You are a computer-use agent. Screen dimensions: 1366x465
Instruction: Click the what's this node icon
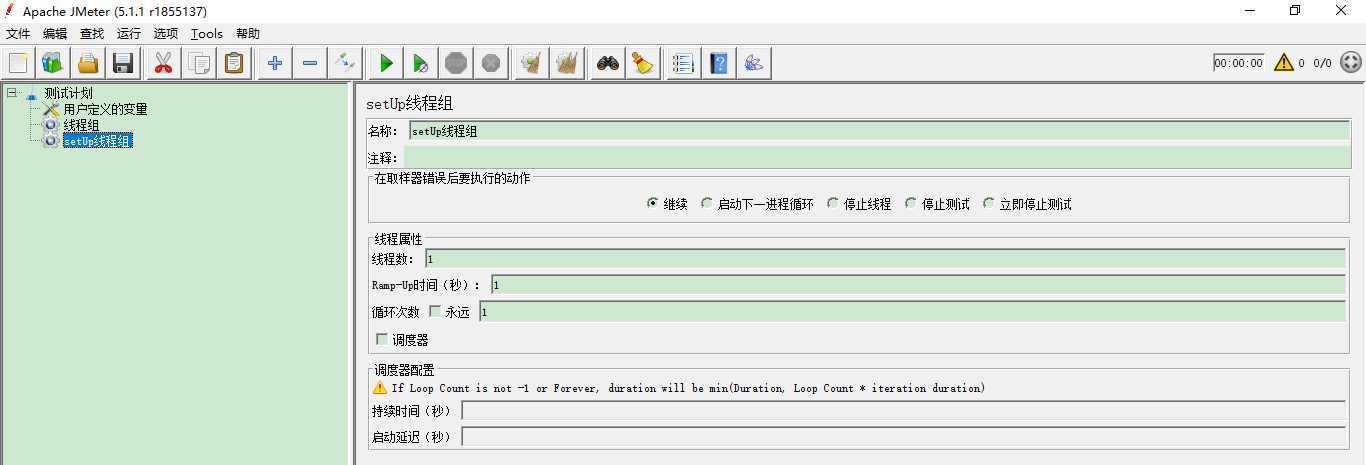[754, 63]
